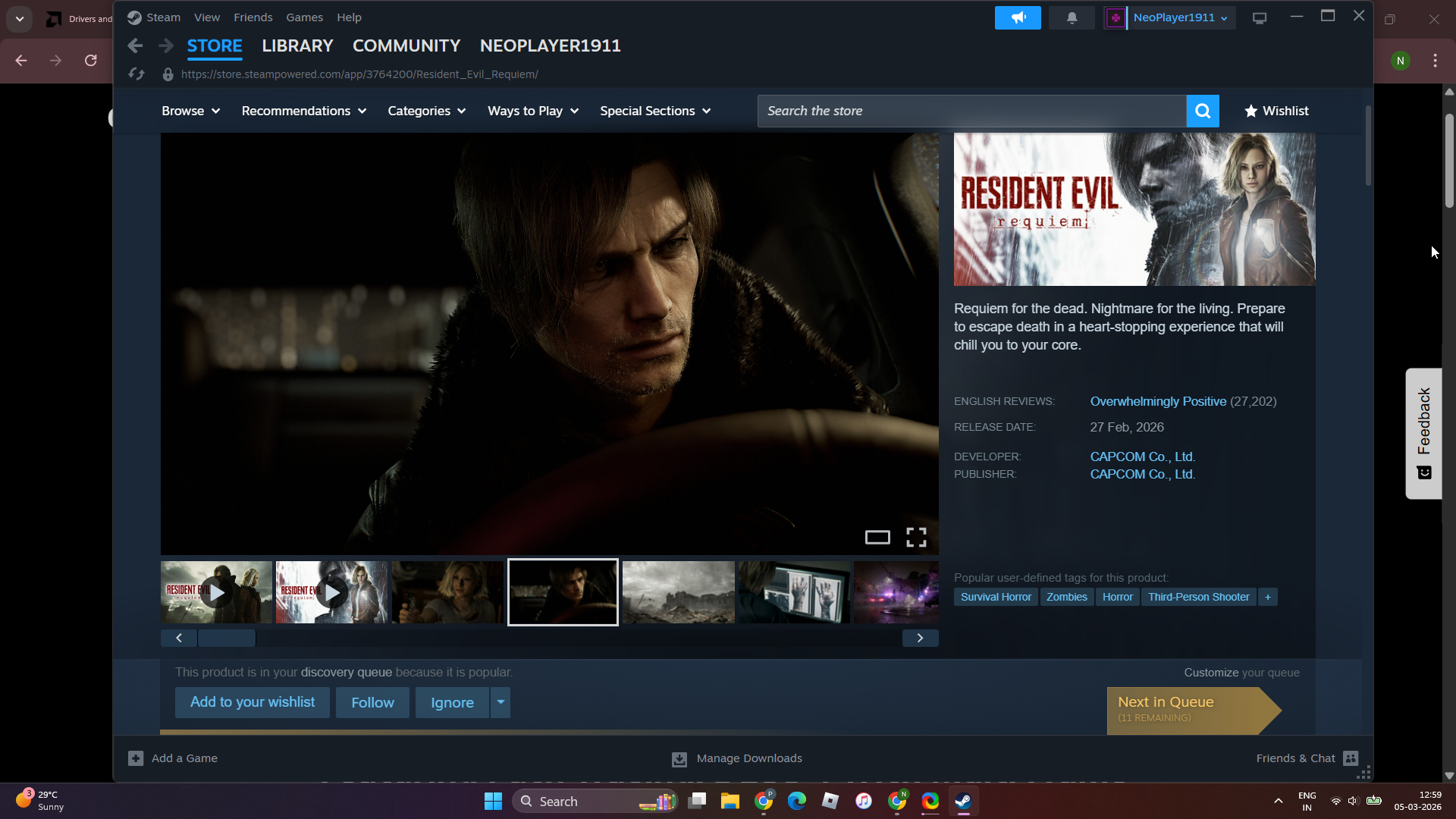
Task: Open the Overwhelmingly Positive reviews link
Action: [1157, 401]
